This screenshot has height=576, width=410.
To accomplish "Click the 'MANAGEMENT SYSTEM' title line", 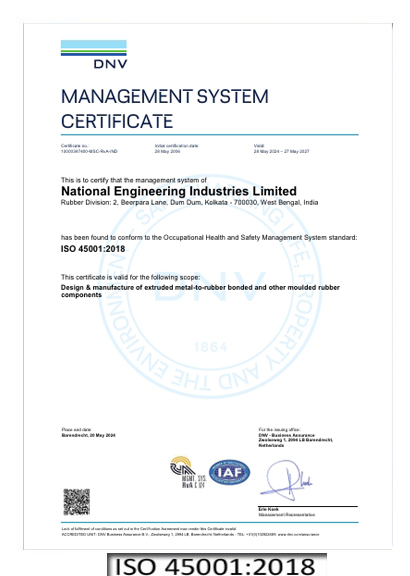I will 165,97.
